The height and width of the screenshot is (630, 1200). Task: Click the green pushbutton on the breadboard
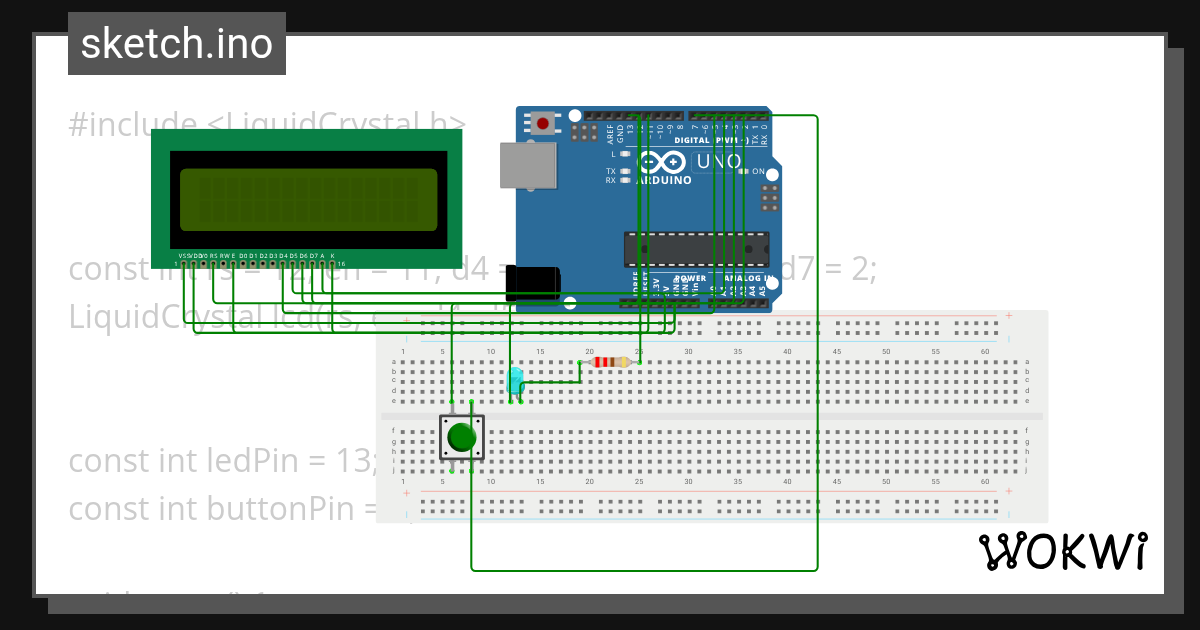click(x=462, y=438)
